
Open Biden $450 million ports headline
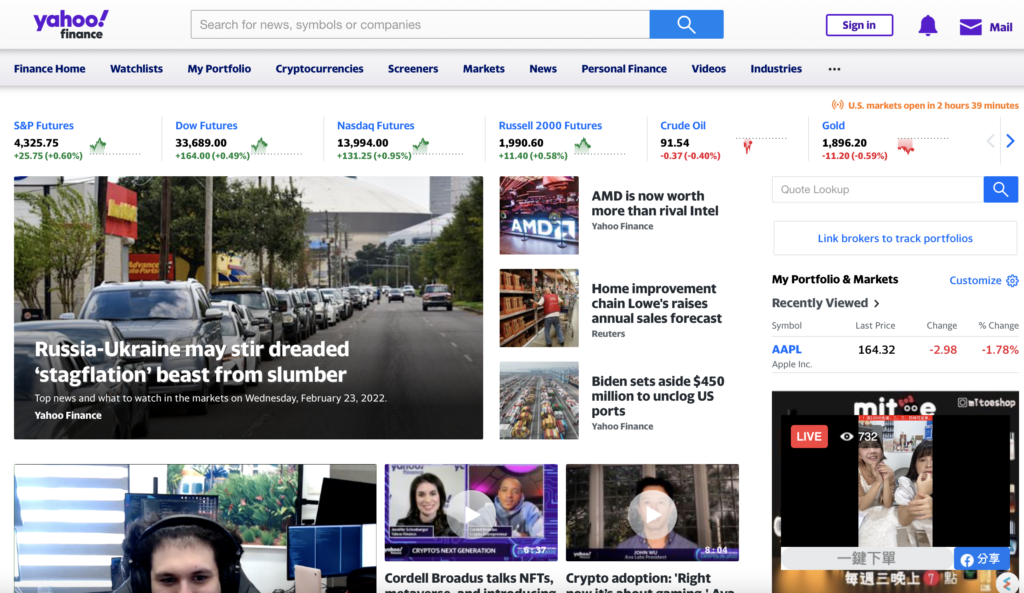tap(658, 396)
